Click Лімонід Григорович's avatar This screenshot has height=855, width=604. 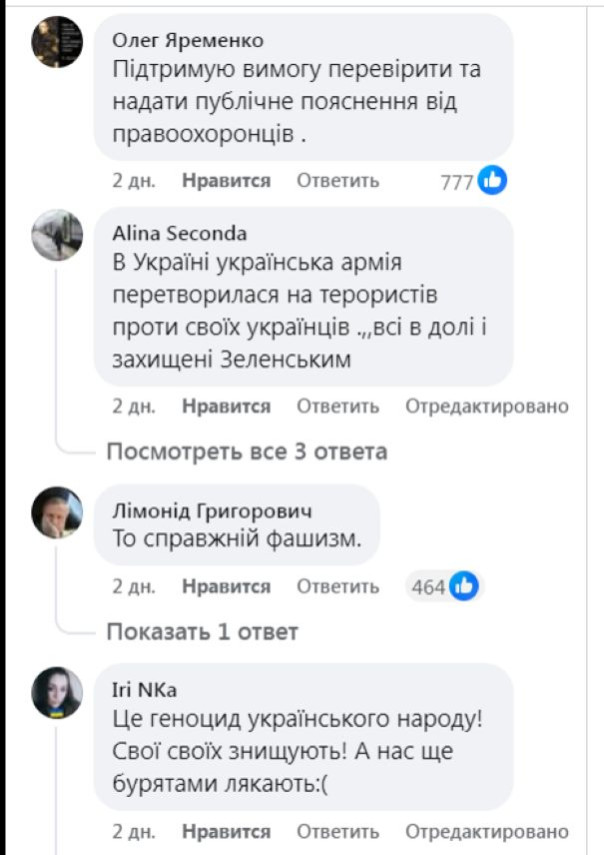coord(57,513)
